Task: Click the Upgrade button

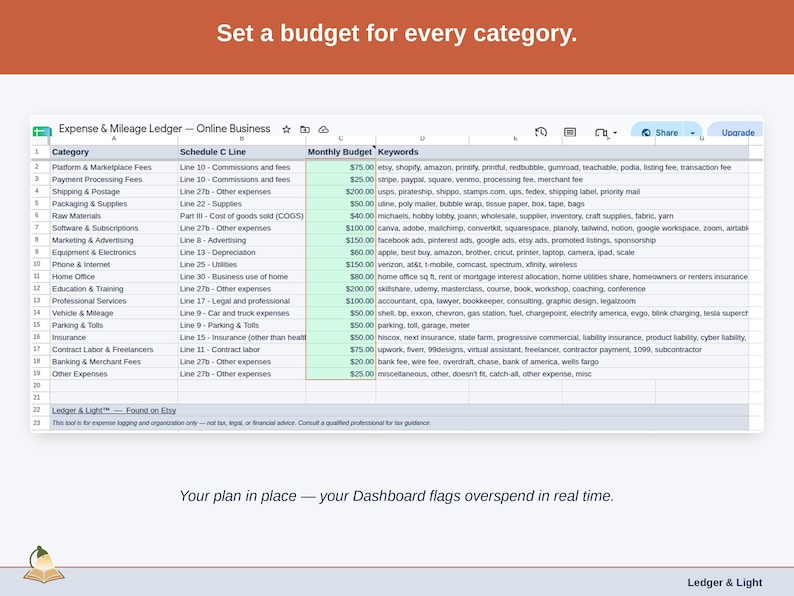Action: [736, 132]
